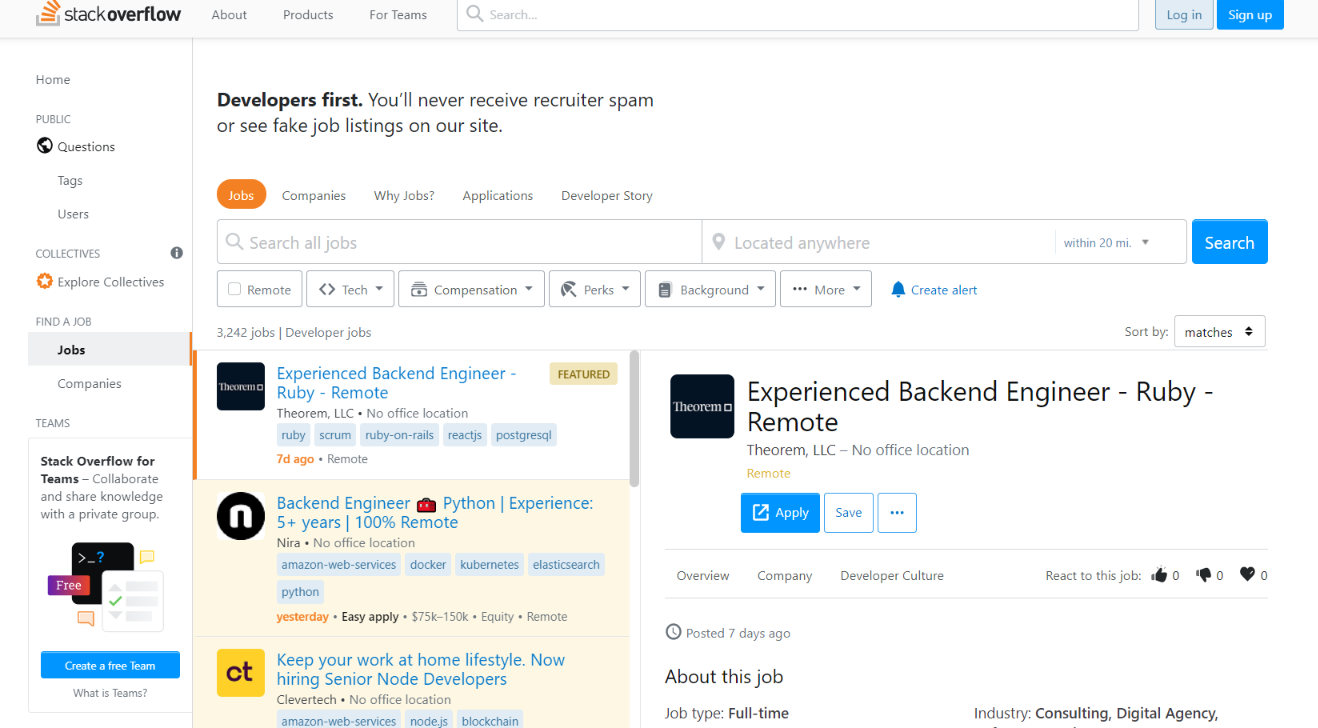Click the Sign up button
Image resolution: width=1318 pixels, height=728 pixels.
pyautogui.click(x=1250, y=14)
